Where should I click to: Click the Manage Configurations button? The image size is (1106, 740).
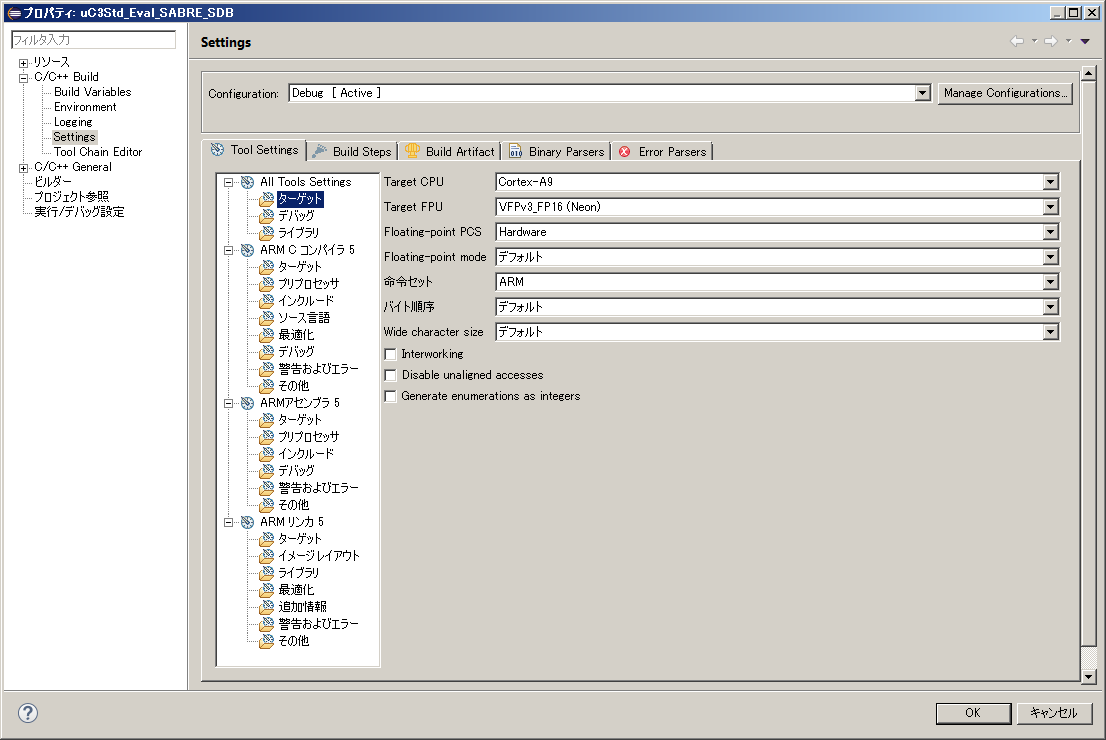[x=1005, y=93]
